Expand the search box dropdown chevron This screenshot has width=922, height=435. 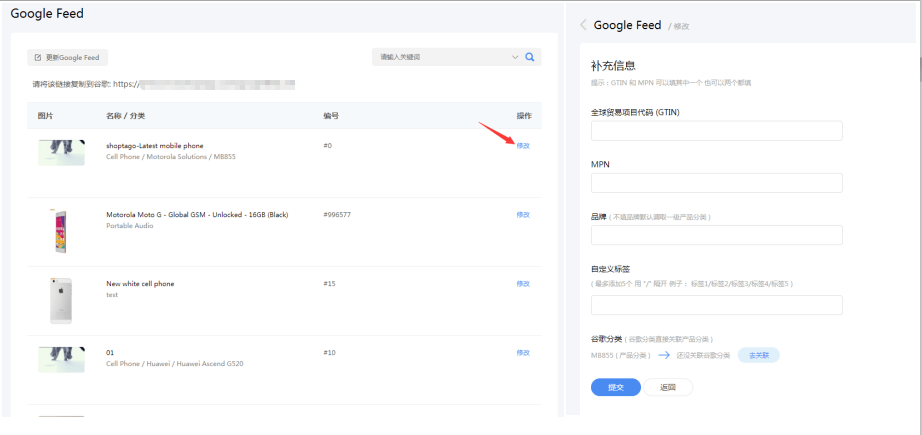pyautogui.click(x=515, y=57)
